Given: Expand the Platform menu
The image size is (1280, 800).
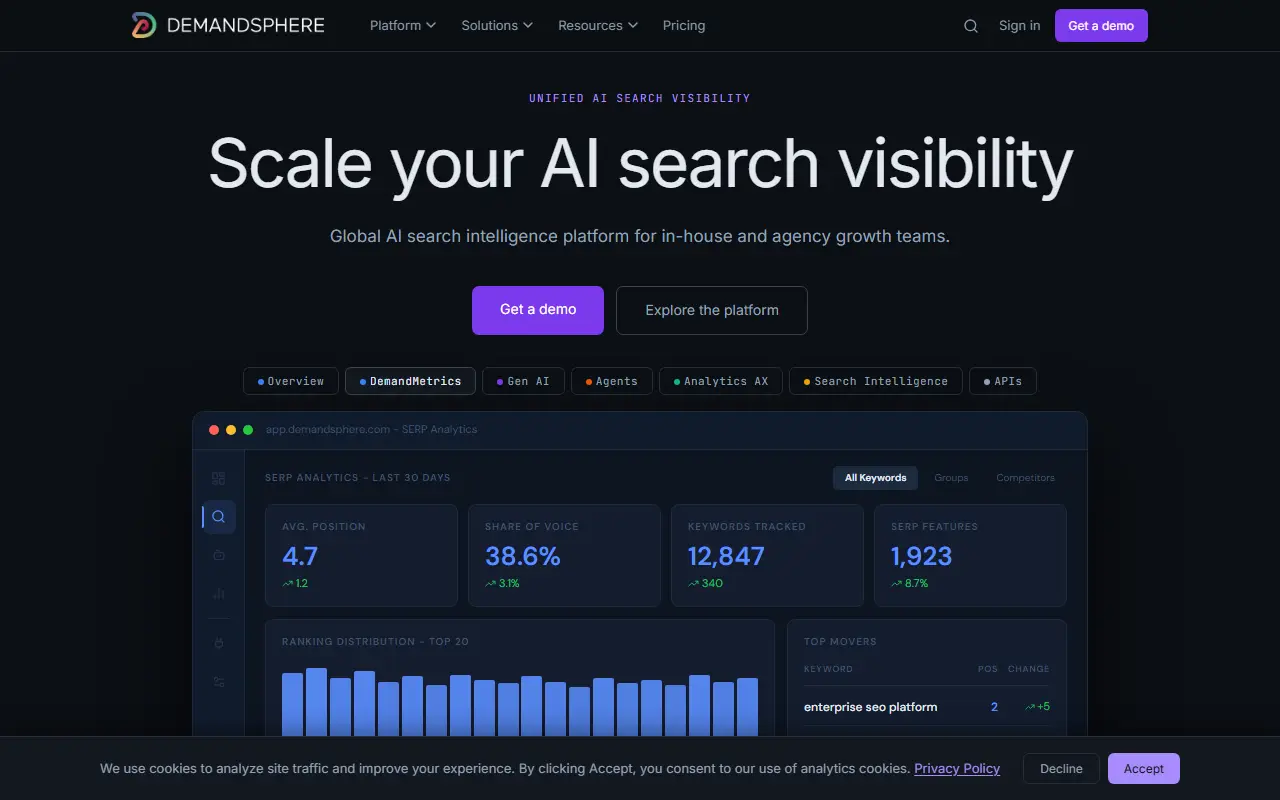Looking at the screenshot, I should (x=403, y=26).
